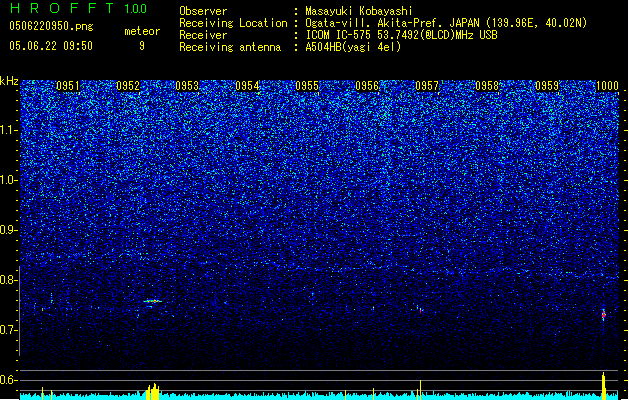629x400 pixels.
Task: Click the bright meteor echo after 0952
Action: pos(152,301)
